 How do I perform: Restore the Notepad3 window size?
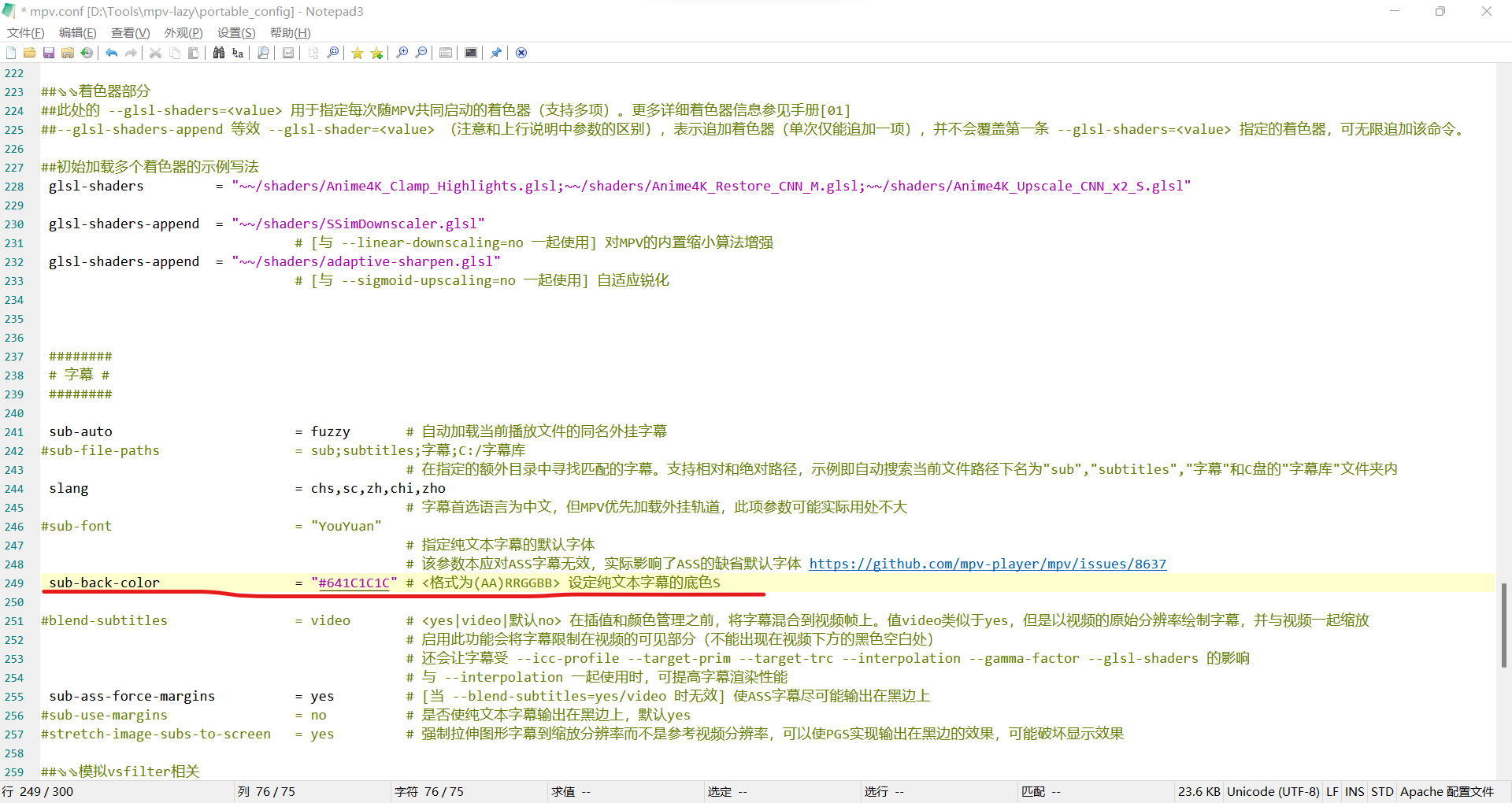1440,11
